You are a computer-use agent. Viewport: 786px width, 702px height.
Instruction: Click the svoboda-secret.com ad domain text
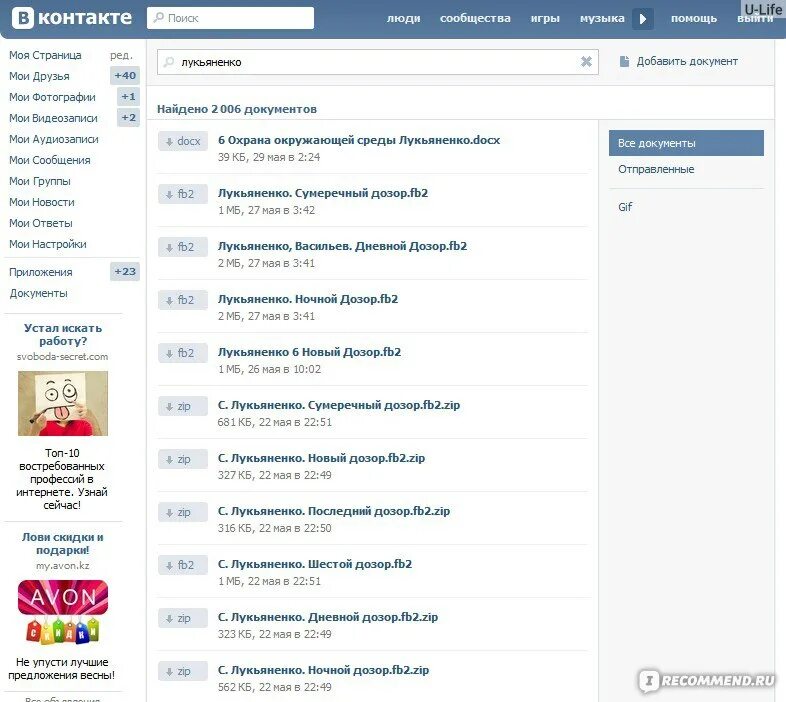tap(62, 357)
